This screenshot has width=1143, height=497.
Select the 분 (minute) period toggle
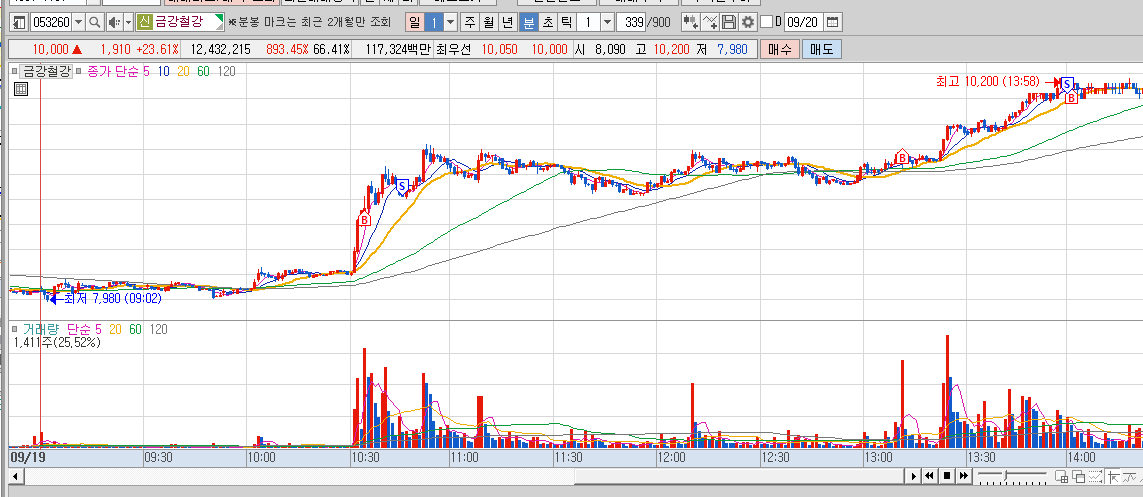[527, 23]
